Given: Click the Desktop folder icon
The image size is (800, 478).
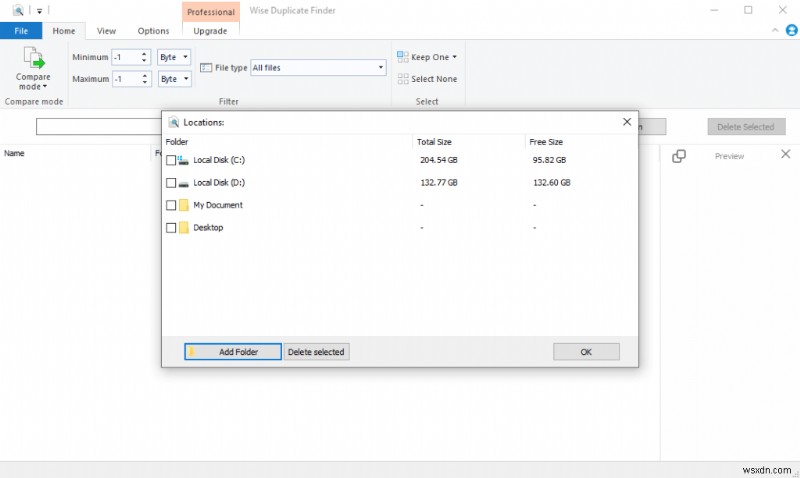Looking at the screenshot, I should coord(184,228).
